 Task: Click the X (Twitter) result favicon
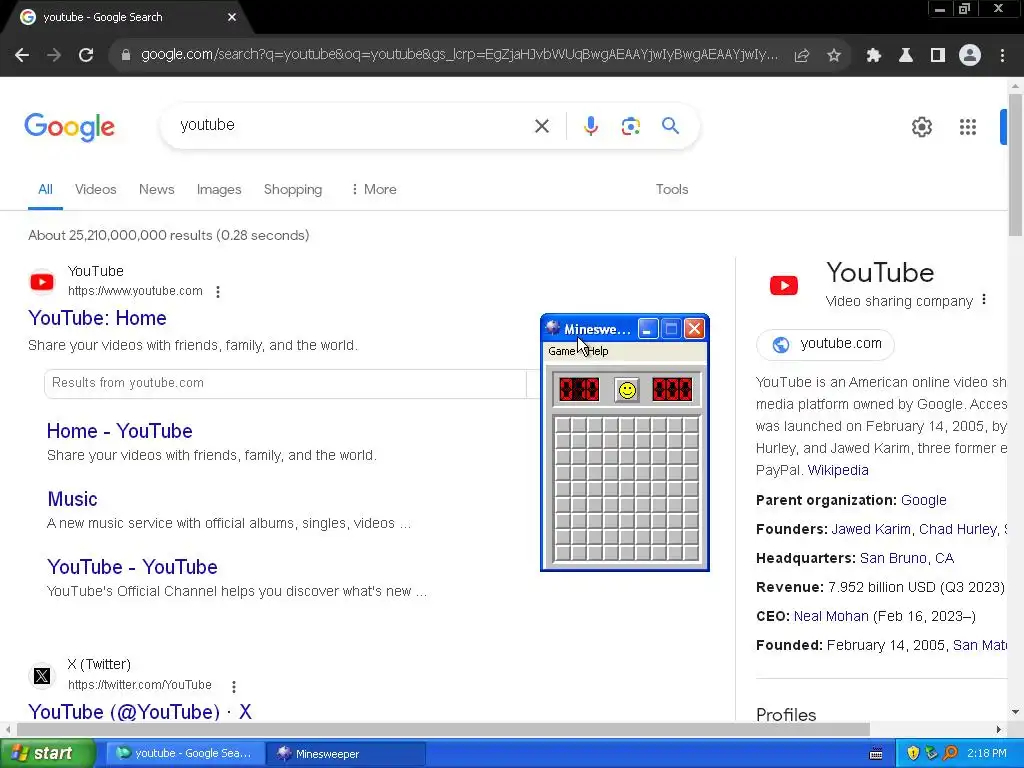(x=42, y=676)
